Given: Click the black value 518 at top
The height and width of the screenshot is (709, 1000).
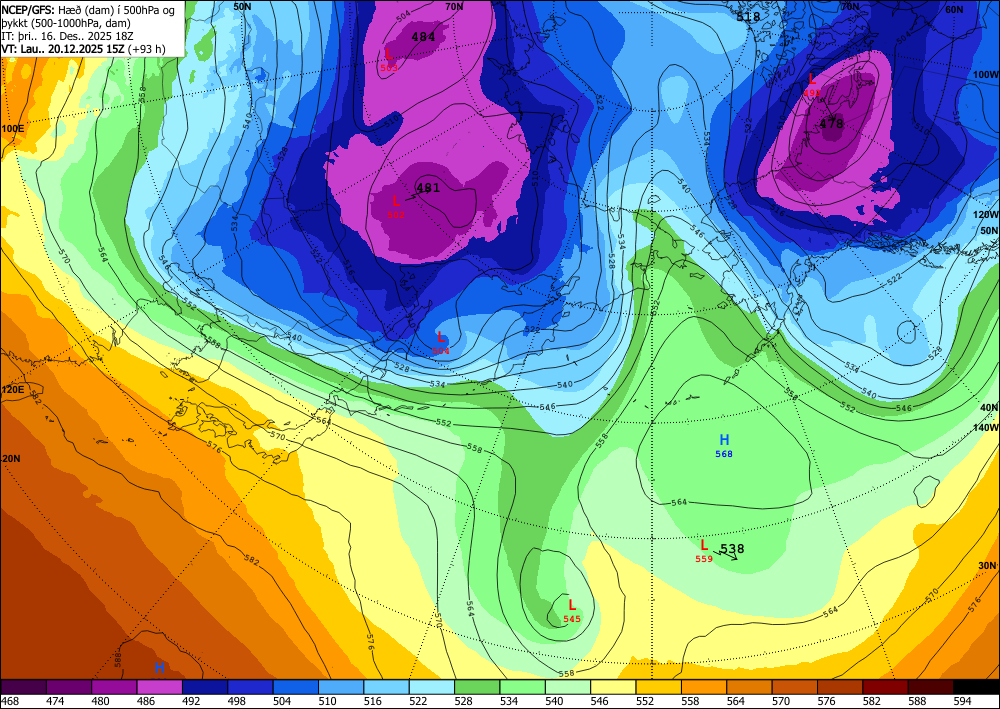Looking at the screenshot, I should (748, 17).
